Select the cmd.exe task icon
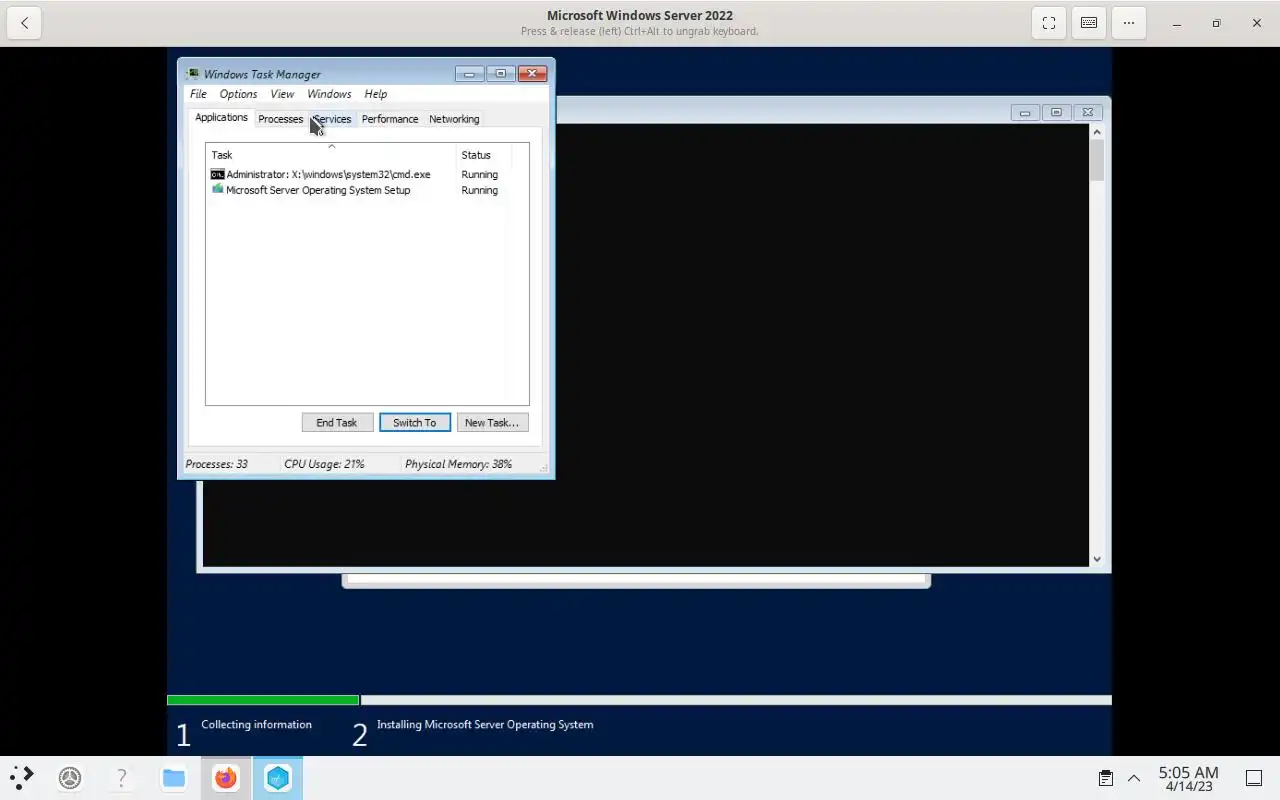 tap(217, 174)
